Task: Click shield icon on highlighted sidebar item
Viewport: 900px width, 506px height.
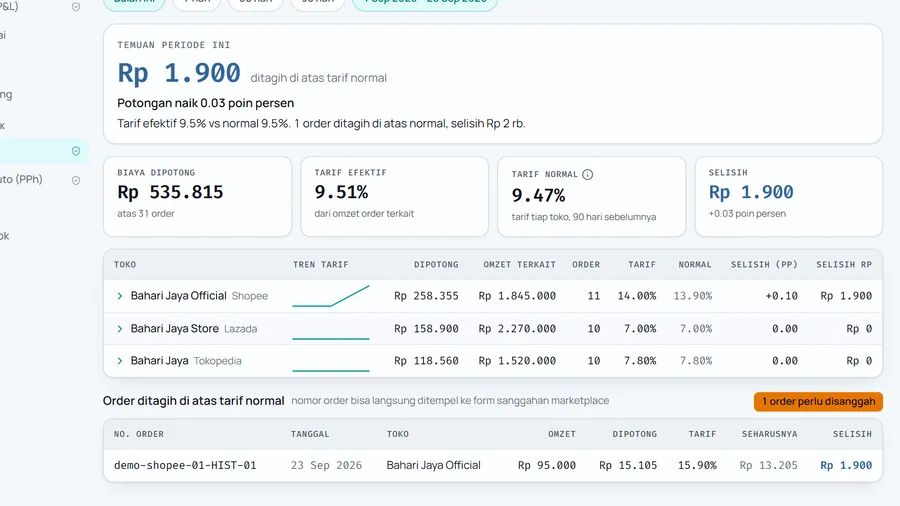Action: click(76, 151)
